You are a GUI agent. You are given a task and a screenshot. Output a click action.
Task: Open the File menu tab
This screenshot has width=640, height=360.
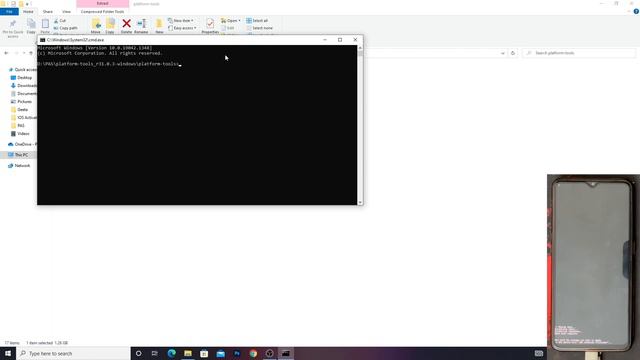pyautogui.click(x=9, y=11)
